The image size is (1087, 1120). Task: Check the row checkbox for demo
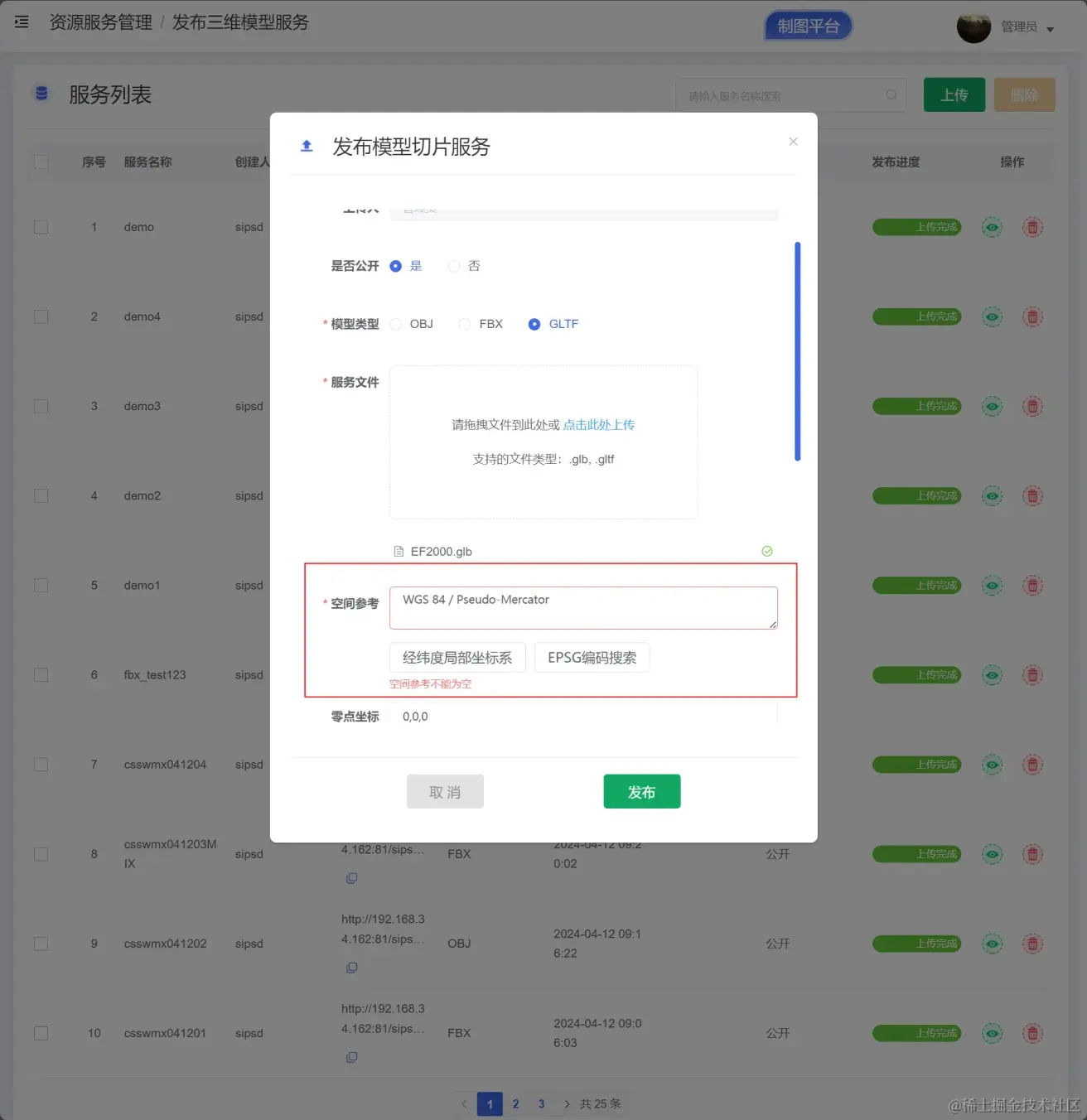41,227
